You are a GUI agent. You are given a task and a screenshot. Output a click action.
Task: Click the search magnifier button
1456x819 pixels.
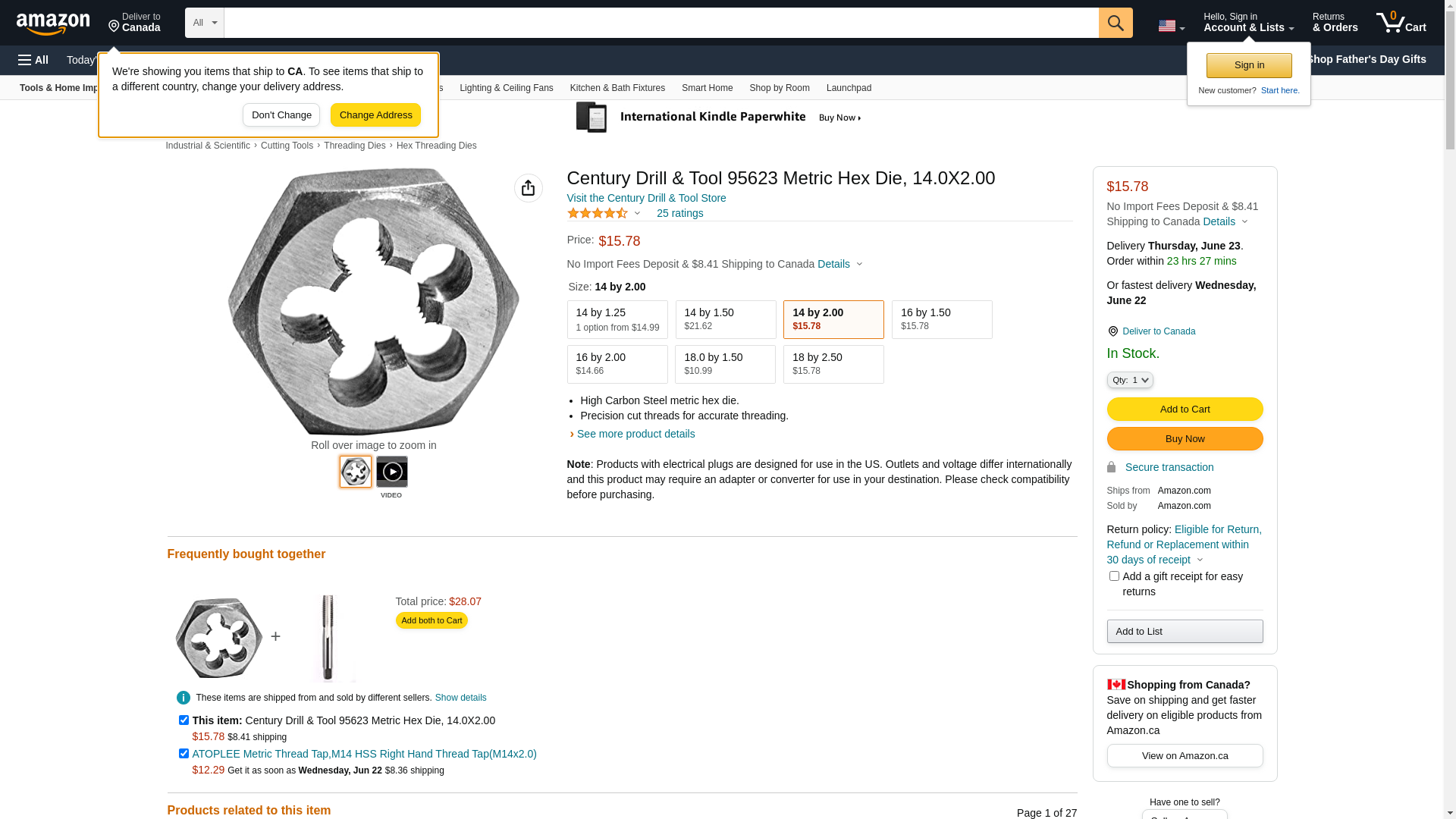click(1116, 23)
